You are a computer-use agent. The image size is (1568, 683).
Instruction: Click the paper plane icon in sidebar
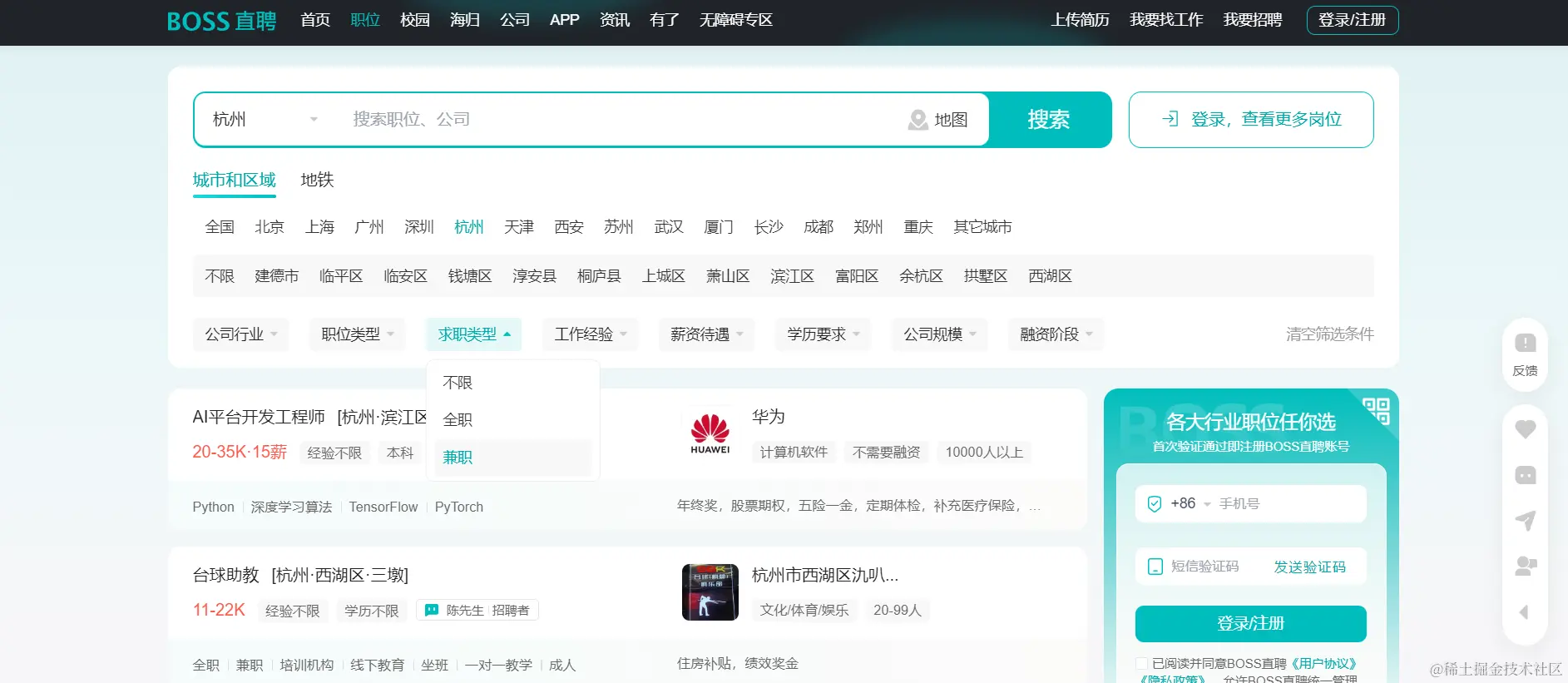coord(1525,521)
